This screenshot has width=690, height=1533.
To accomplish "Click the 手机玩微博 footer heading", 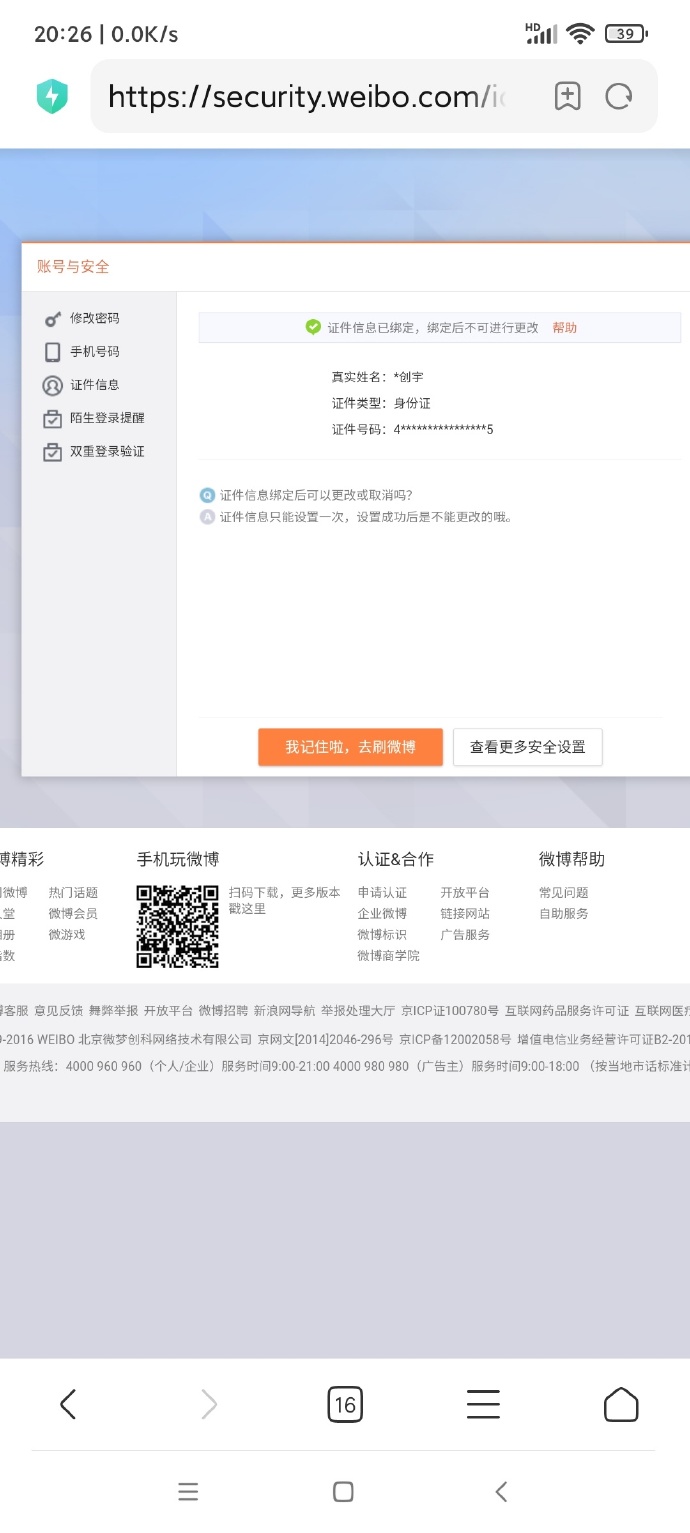I will (178, 859).
